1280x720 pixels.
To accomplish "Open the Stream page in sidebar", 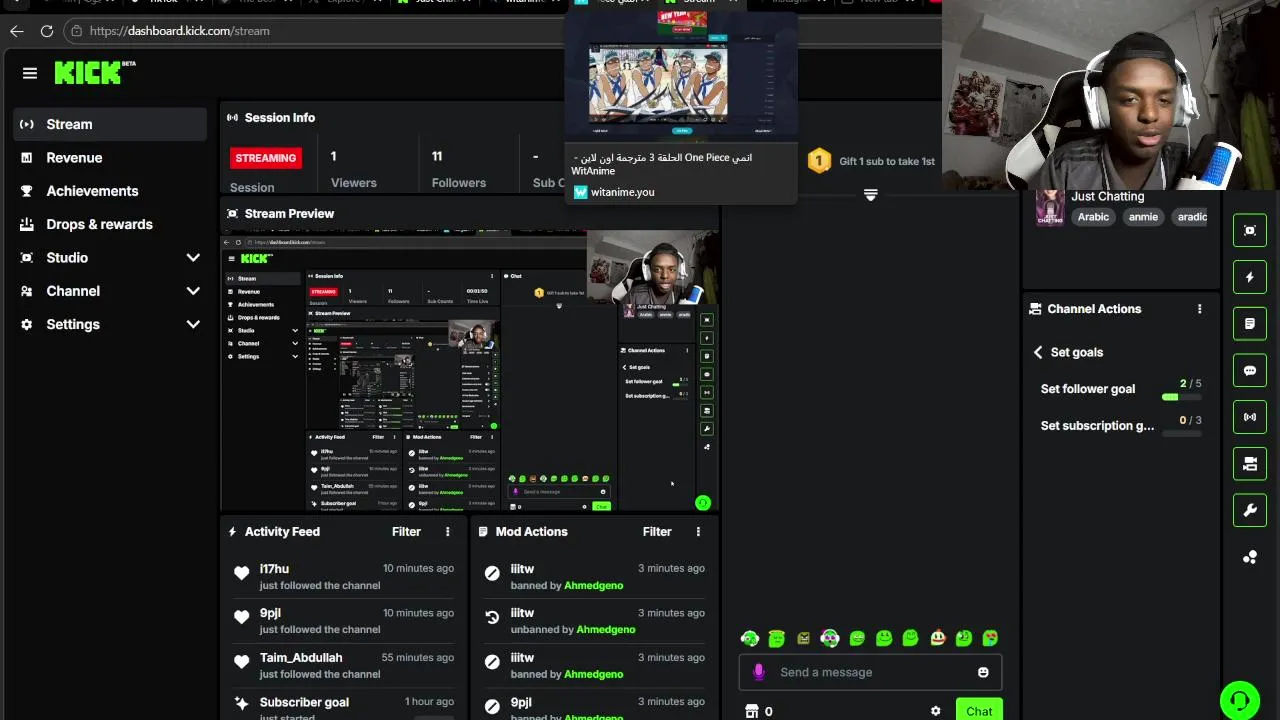I will (x=110, y=124).
